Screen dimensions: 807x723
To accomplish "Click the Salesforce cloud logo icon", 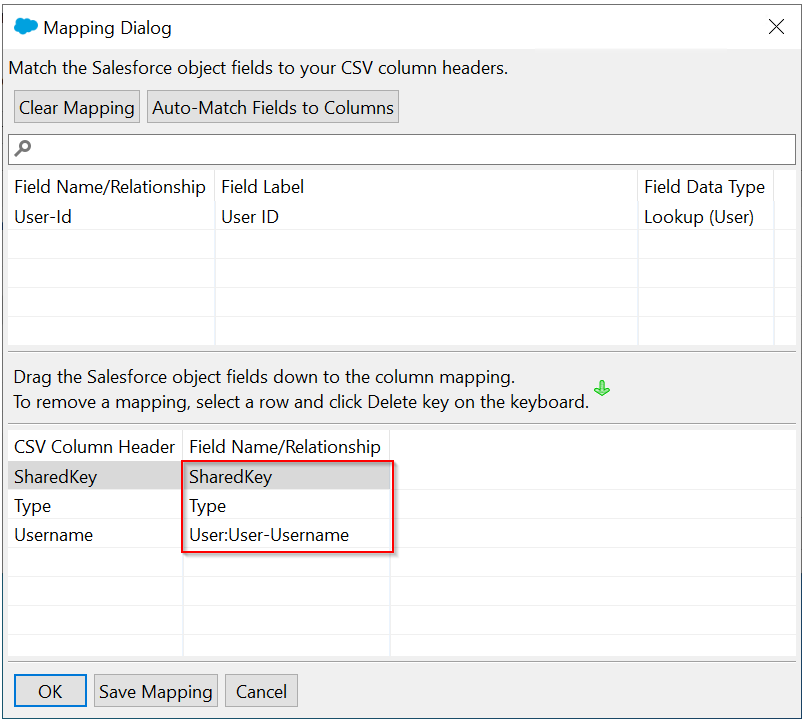I will pos(26,27).
